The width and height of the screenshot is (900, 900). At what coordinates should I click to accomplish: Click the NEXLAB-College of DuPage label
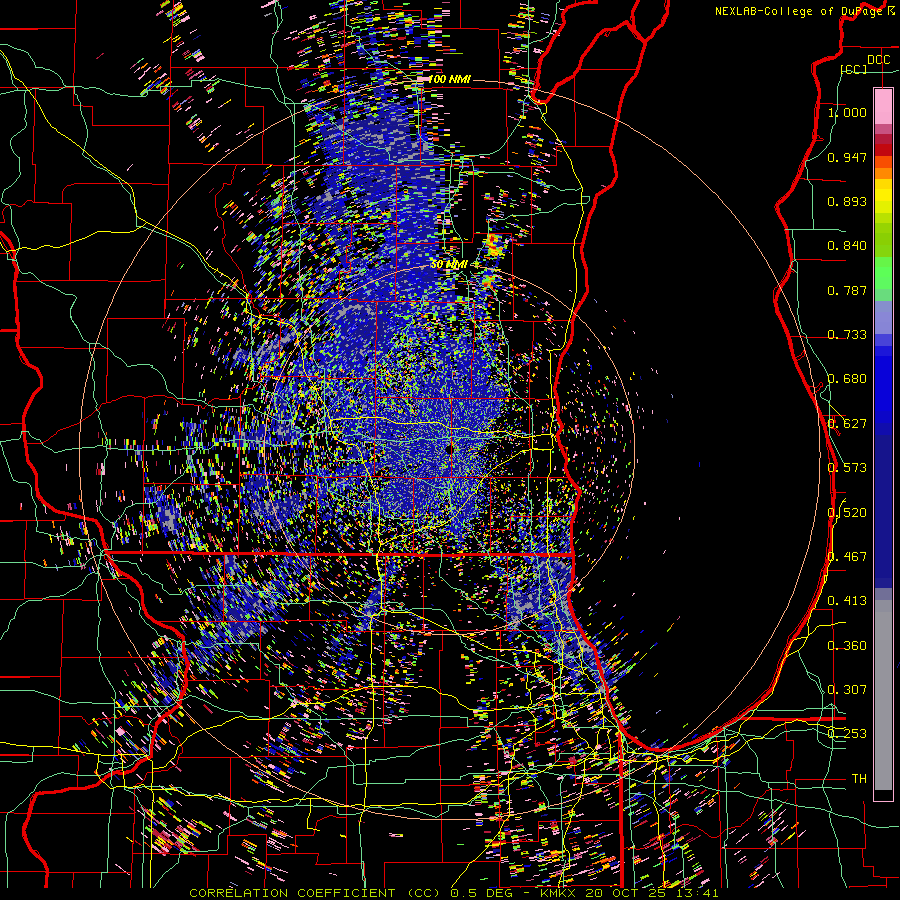point(807,11)
